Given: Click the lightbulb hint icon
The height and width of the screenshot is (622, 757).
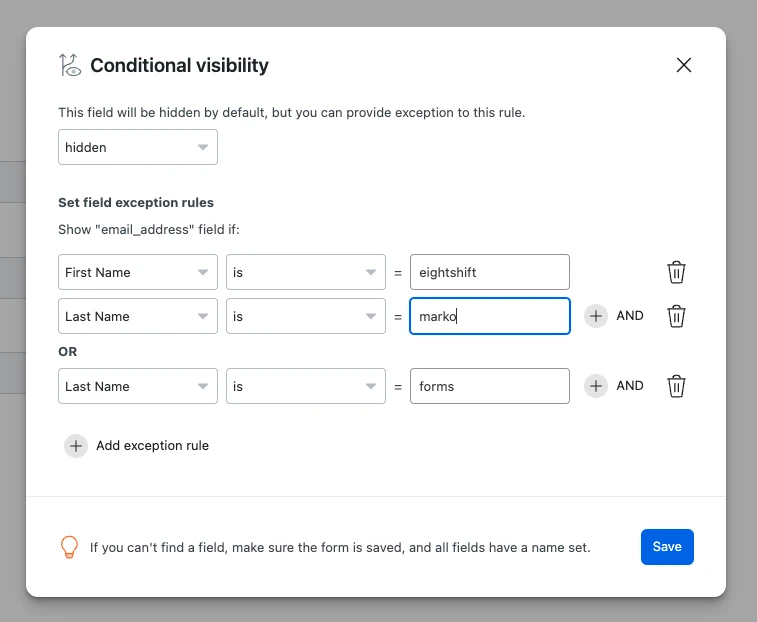Looking at the screenshot, I should (69, 547).
